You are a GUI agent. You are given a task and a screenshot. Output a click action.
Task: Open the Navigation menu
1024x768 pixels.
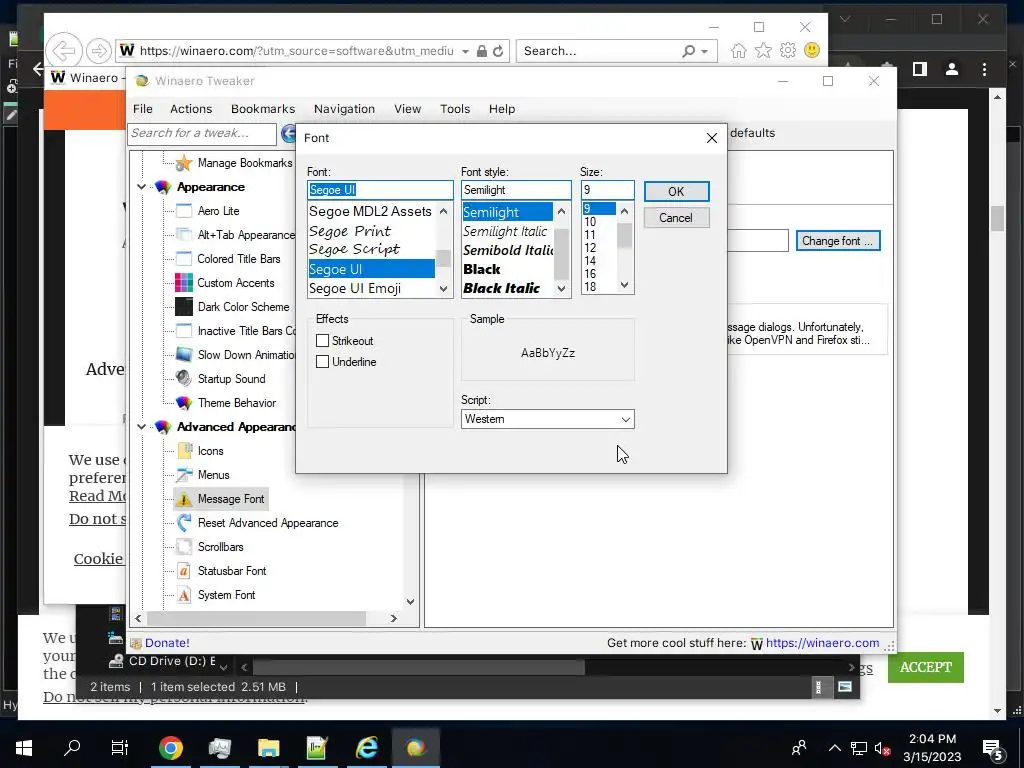[x=344, y=109]
